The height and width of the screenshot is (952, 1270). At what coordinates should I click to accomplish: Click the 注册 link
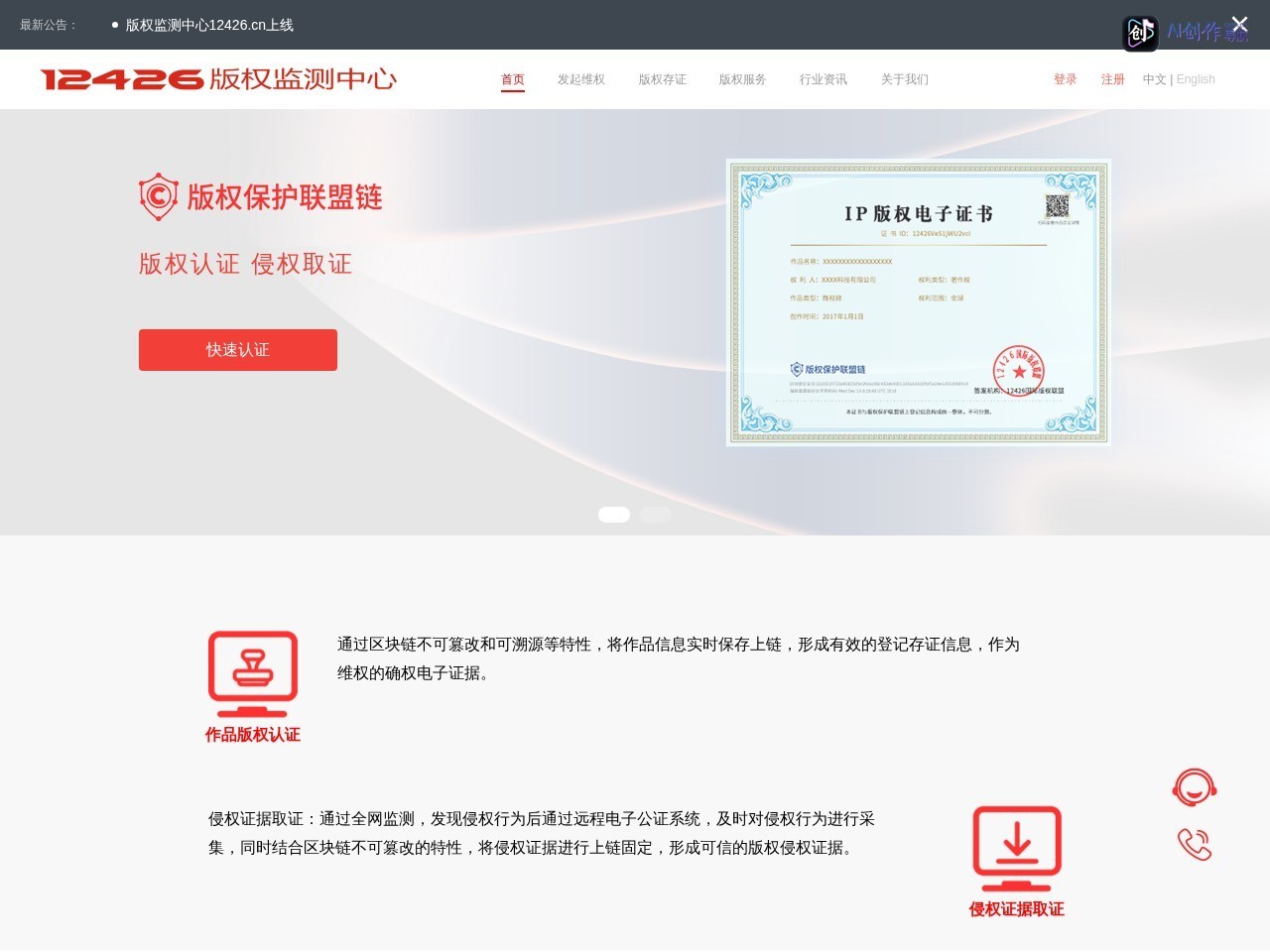(x=1113, y=79)
